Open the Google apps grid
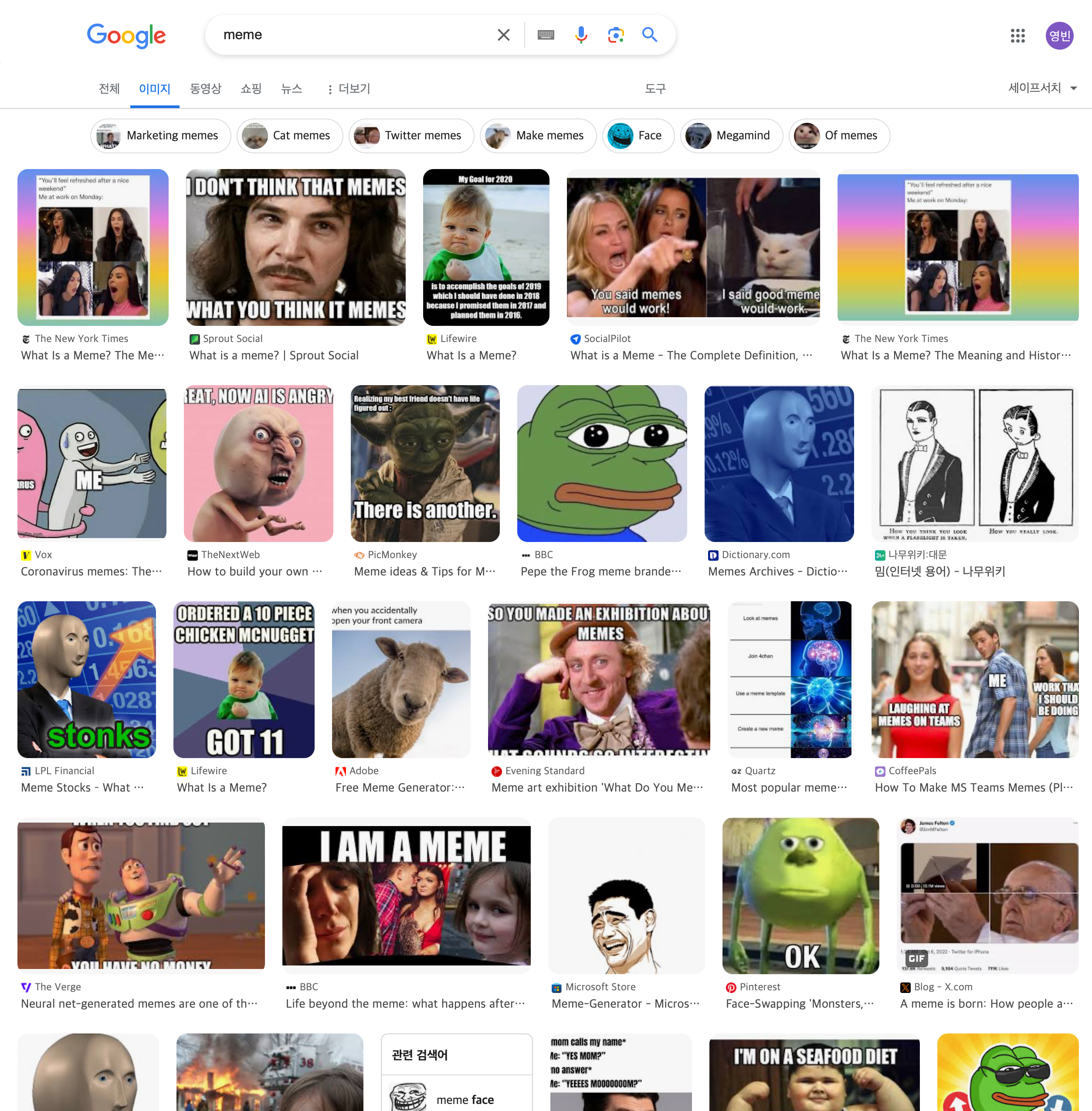The image size is (1092, 1111). click(1017, 36)
